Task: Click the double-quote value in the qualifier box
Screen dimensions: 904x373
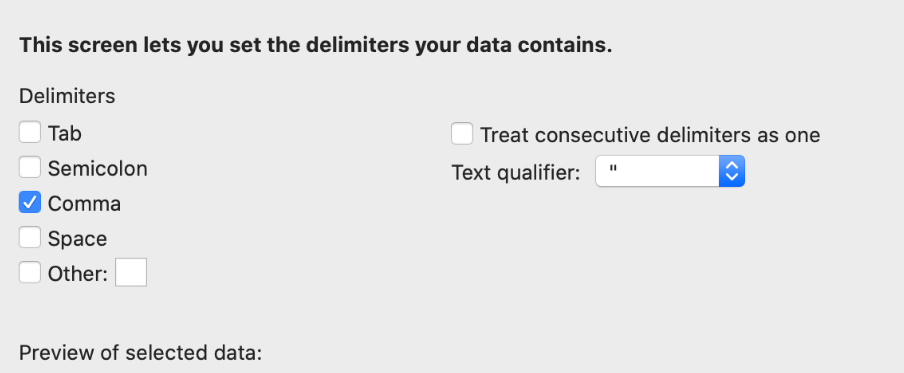Action: pos(613,169)
